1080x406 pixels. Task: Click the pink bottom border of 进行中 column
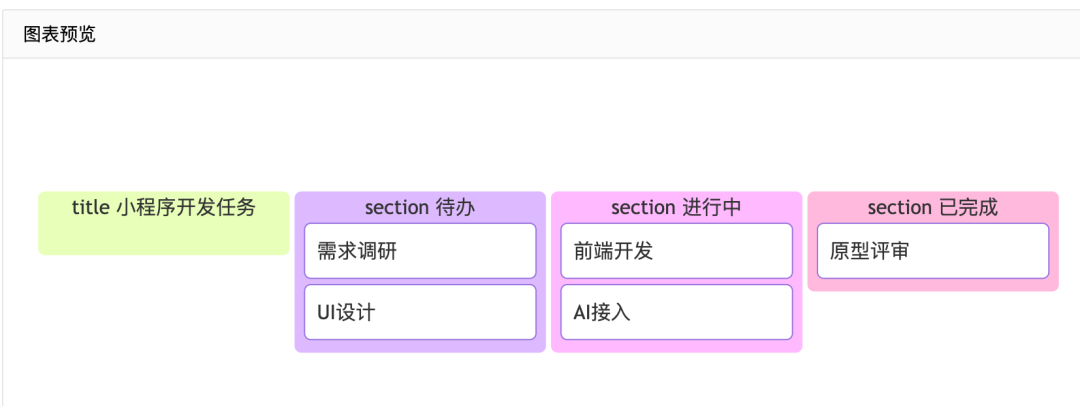pyautogui.click(x=676, y=347)
